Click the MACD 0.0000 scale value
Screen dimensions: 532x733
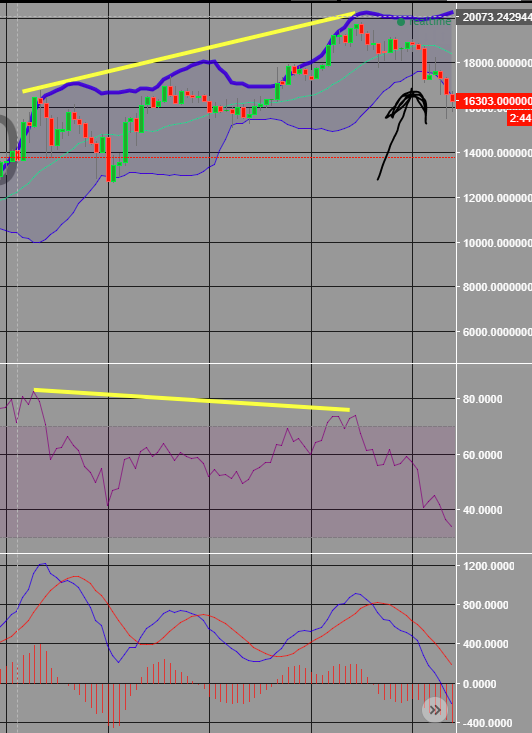[x=479, y=684]
